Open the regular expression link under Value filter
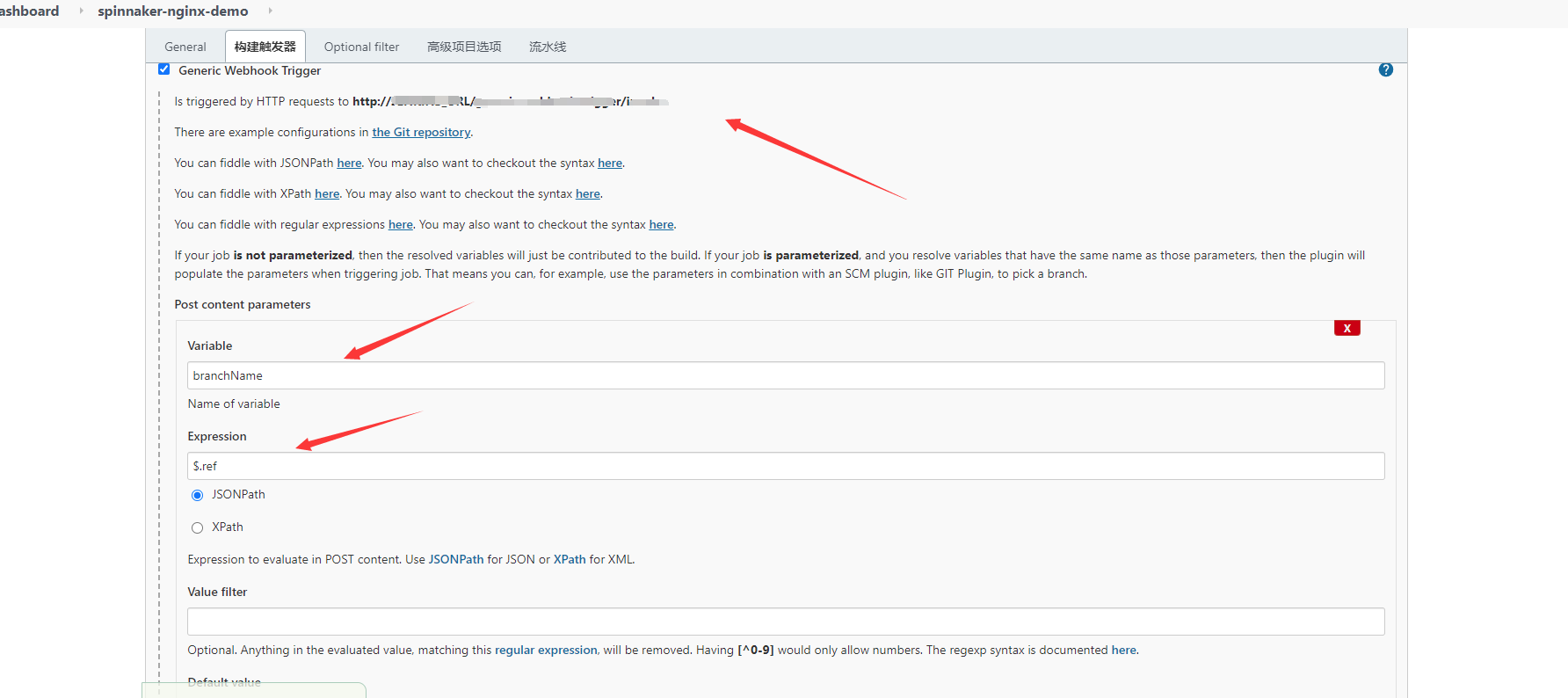 click(546, 650)
